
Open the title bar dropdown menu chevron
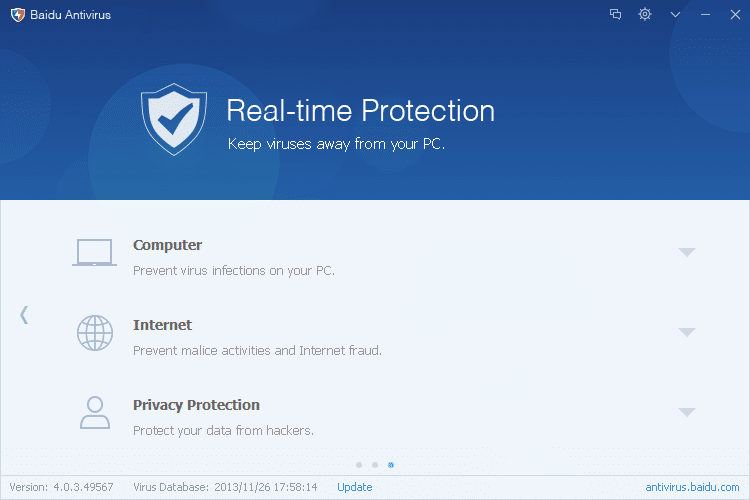pos(675,14)
